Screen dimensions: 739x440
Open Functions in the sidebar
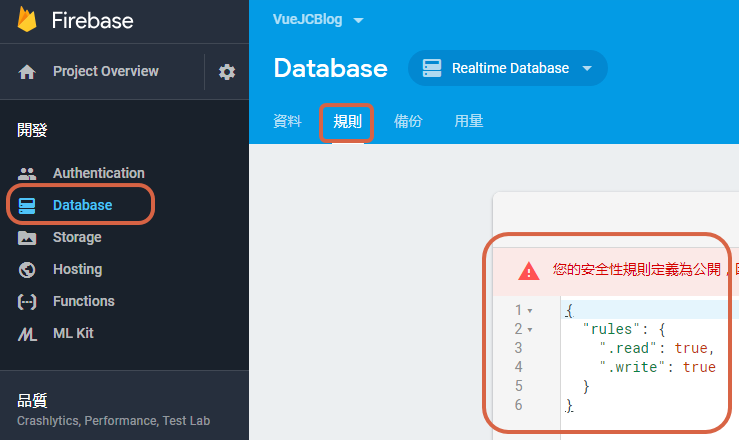83,301
